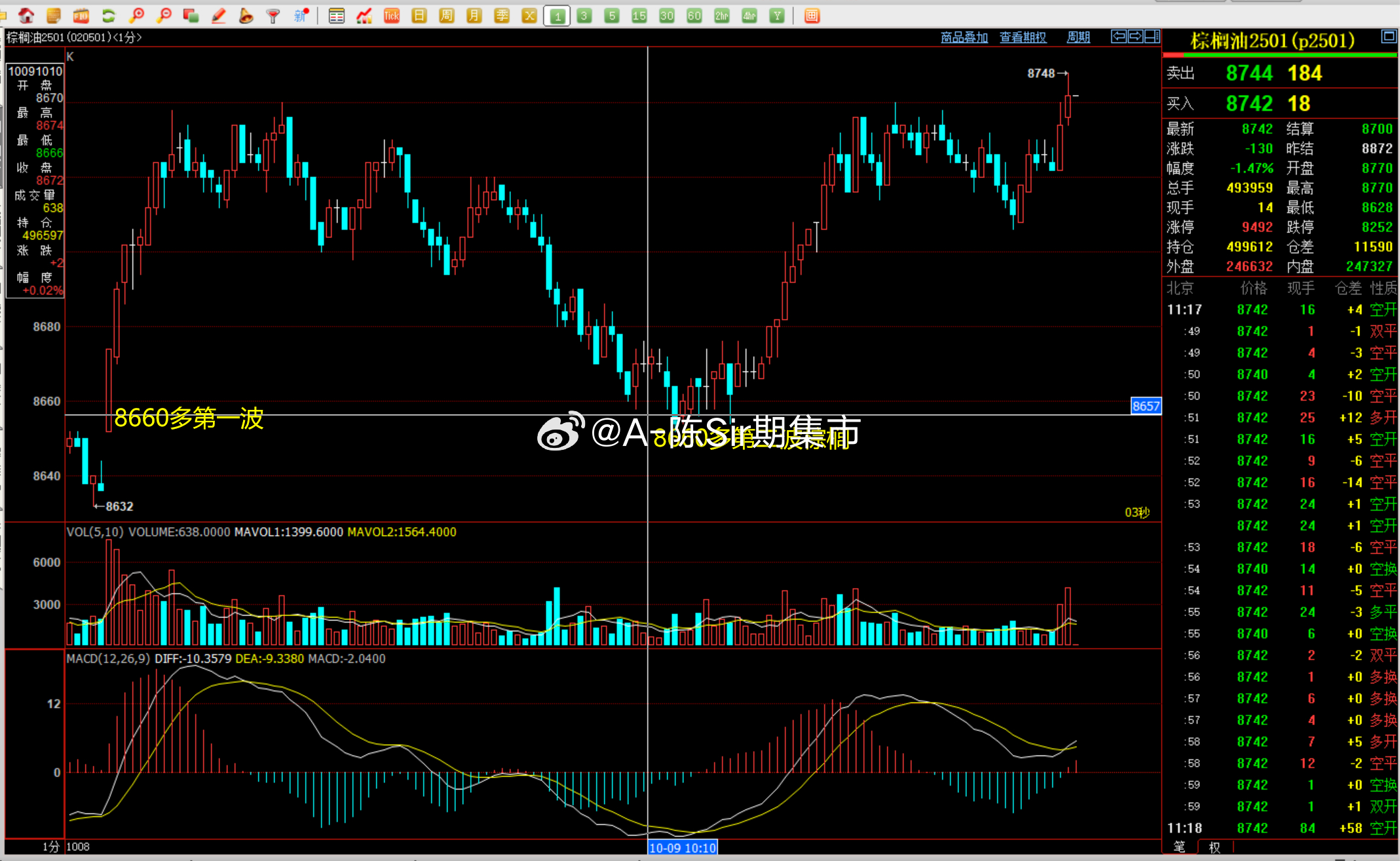Select the weekly 周 period icon
The height and width of the screenshot is (861, 1400).
(x=447, y=16)
